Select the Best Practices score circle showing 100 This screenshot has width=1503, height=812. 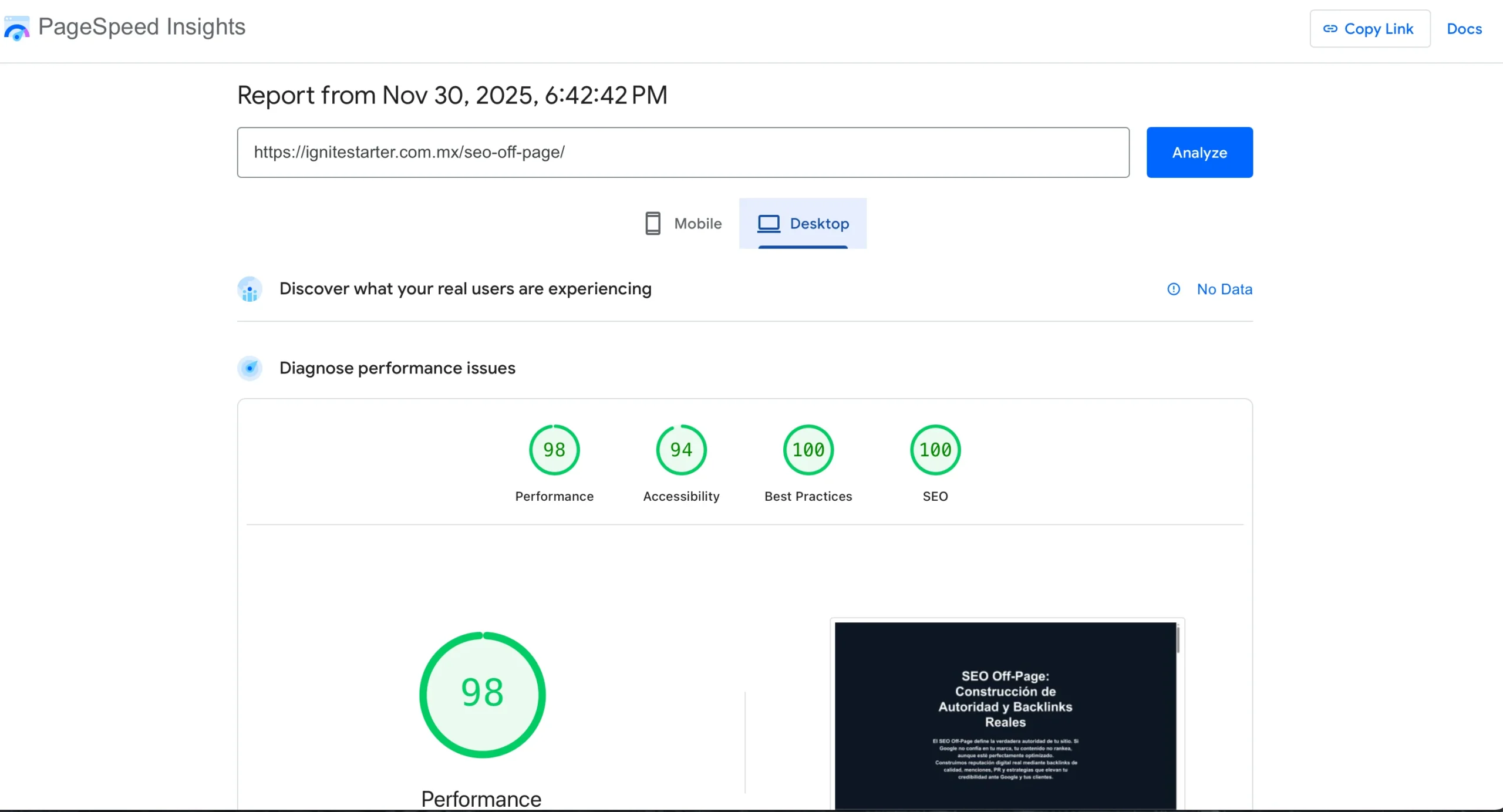point(808,450)
